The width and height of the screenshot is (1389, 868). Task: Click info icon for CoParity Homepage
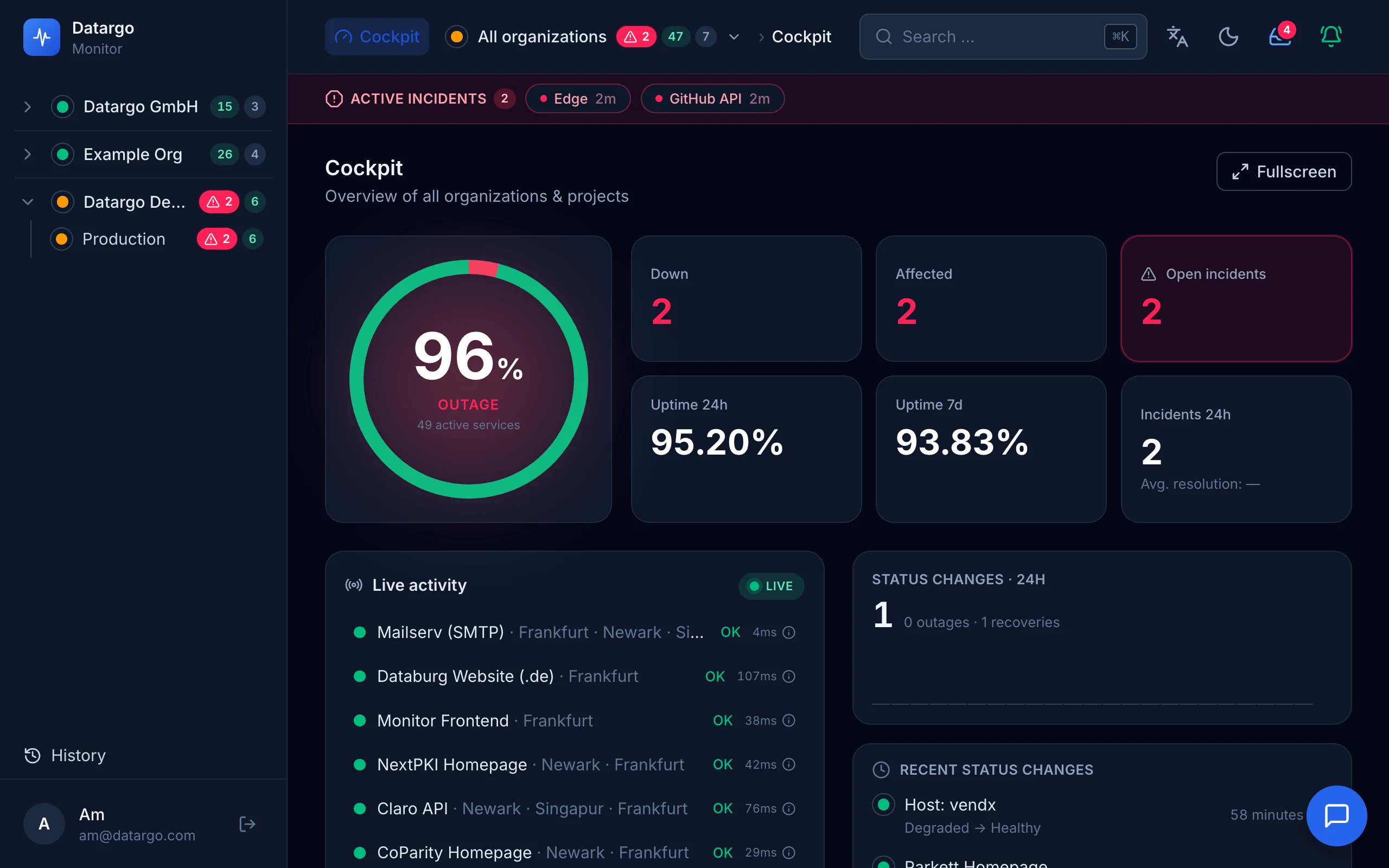(x=789, y=852)
